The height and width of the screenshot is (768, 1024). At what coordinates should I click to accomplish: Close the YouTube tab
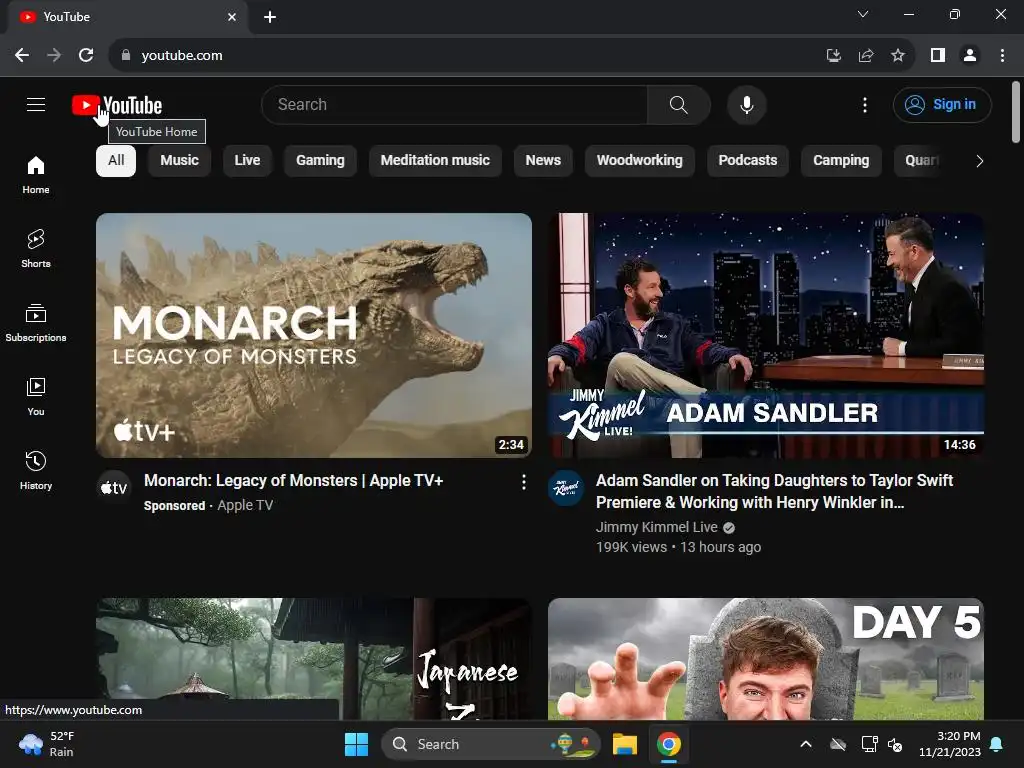[232, 17]
